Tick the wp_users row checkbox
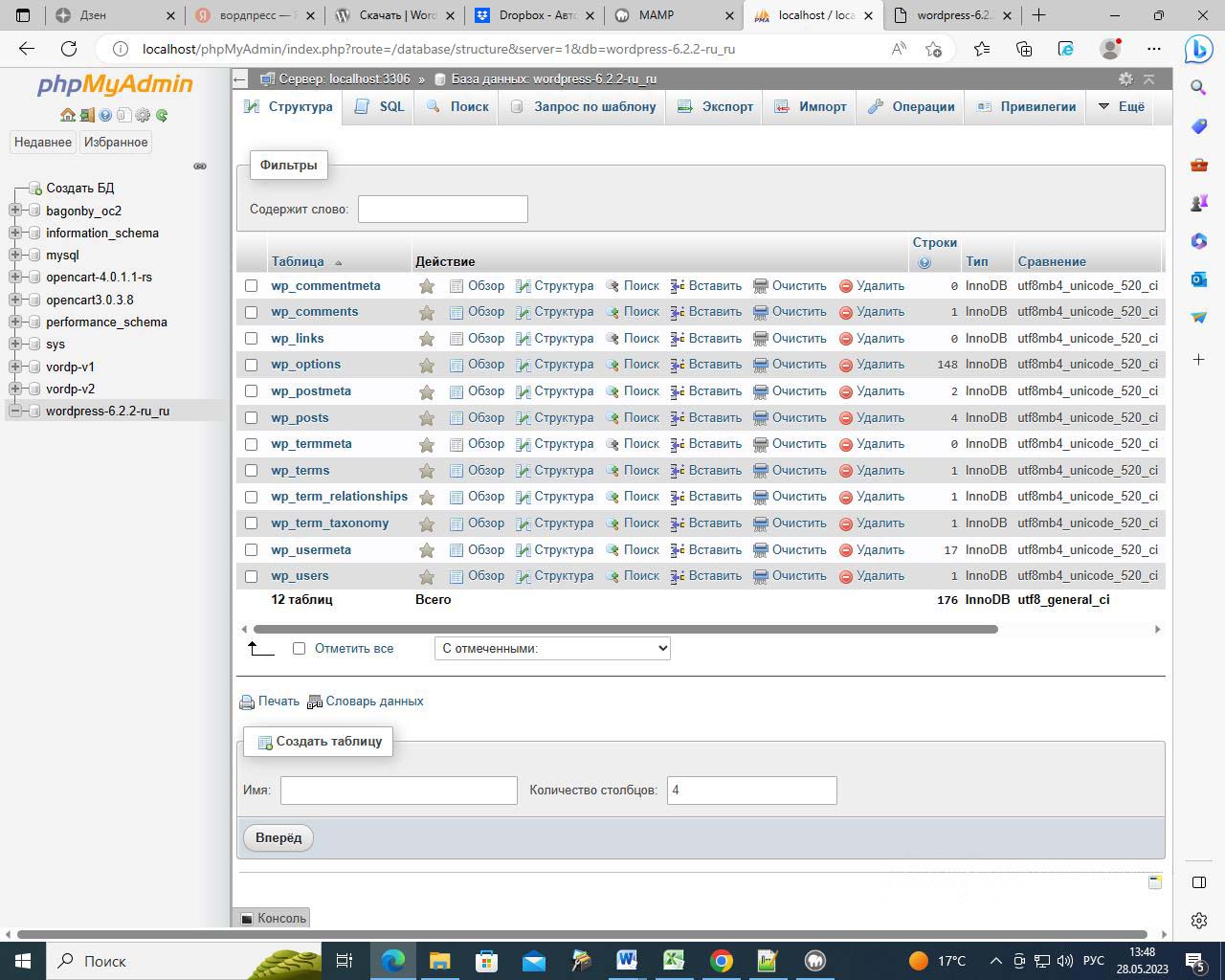 coord(251,576)
